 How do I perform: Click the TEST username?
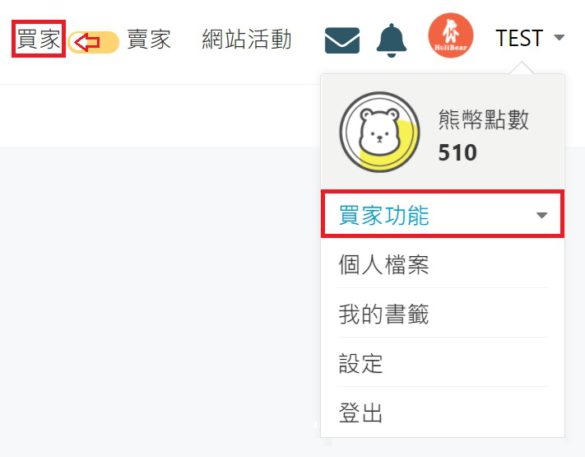pos(519,38)
